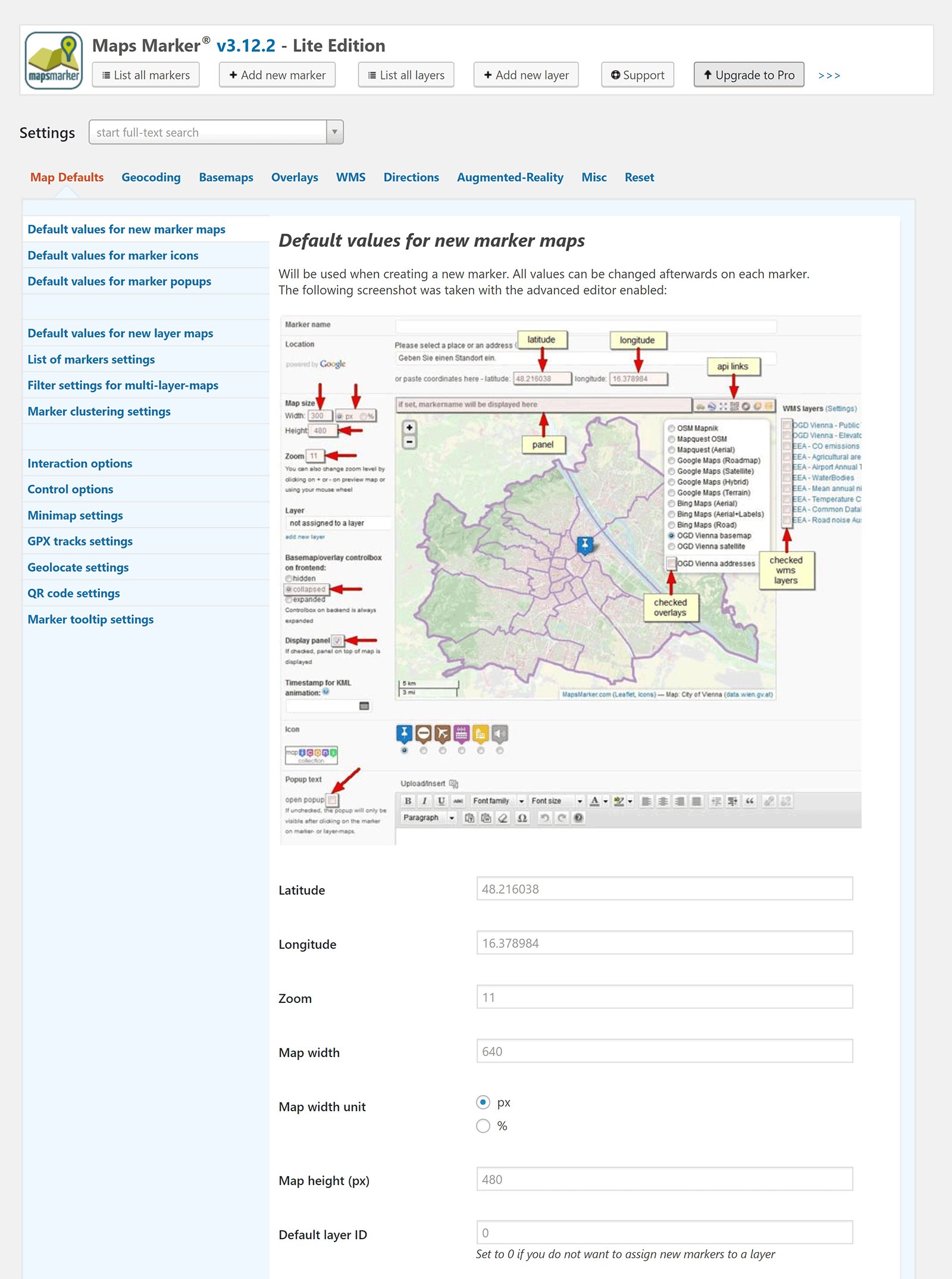Open the Augmented-Reality tab
952x1279 pixels.
pyautogui.click(x=510, y=177)
